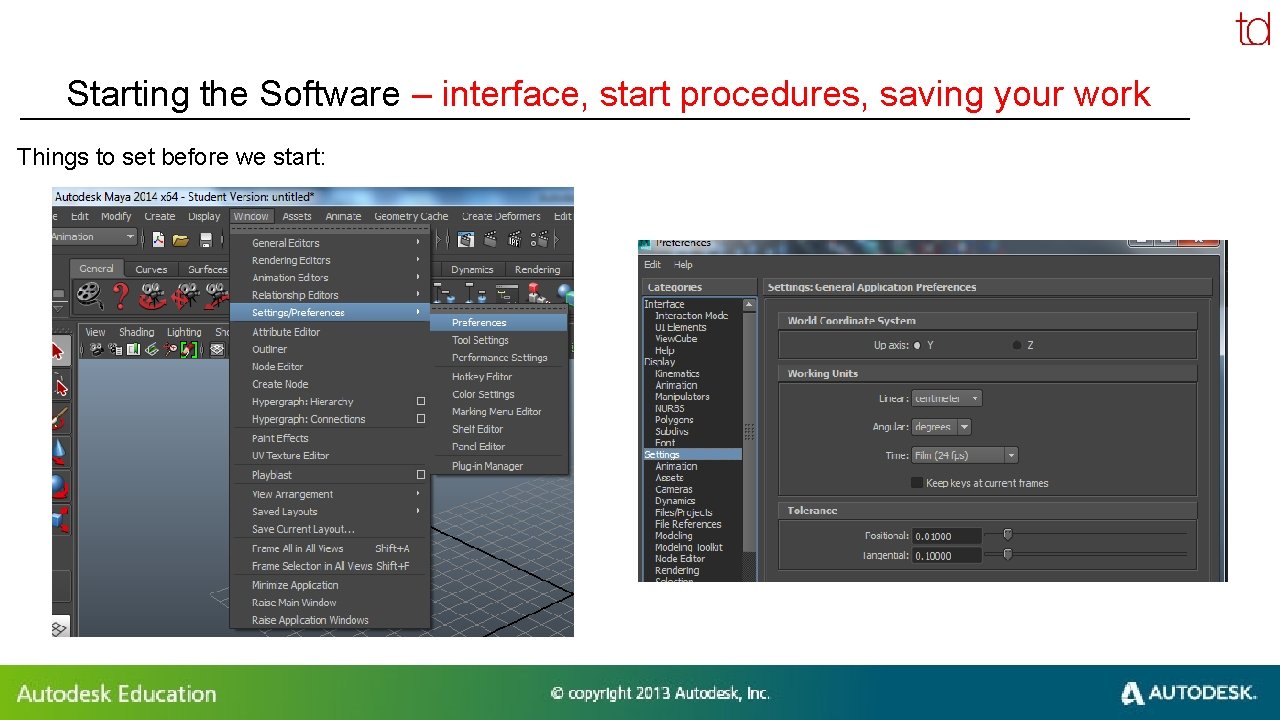
Task: Expand the Saved Layouts submenu
Action: point(331,511)
